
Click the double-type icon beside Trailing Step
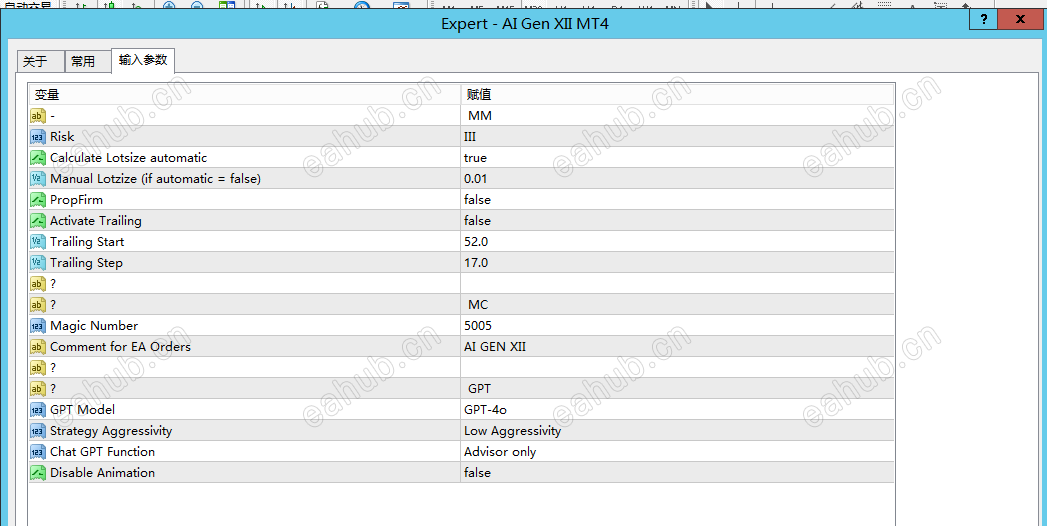tap(37, 263)
